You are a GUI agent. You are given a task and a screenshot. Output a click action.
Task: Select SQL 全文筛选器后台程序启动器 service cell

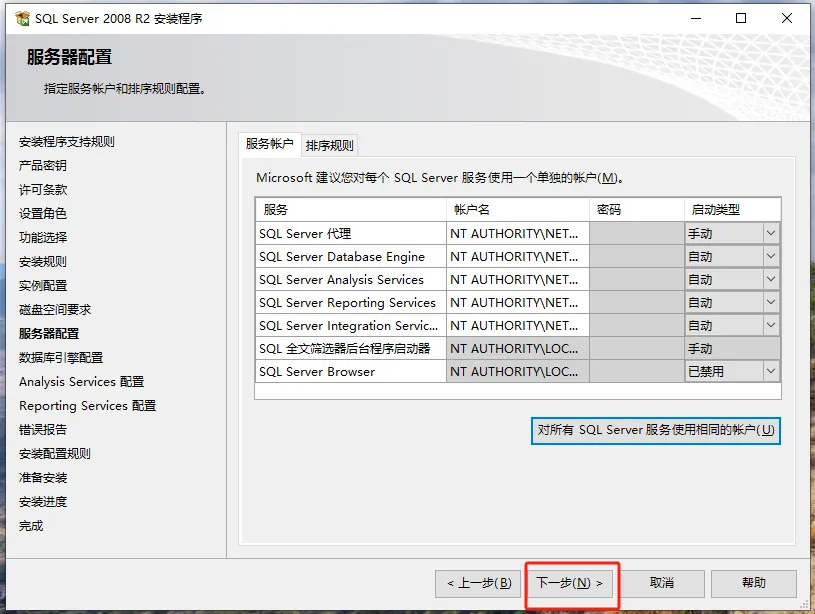point(351,348)
